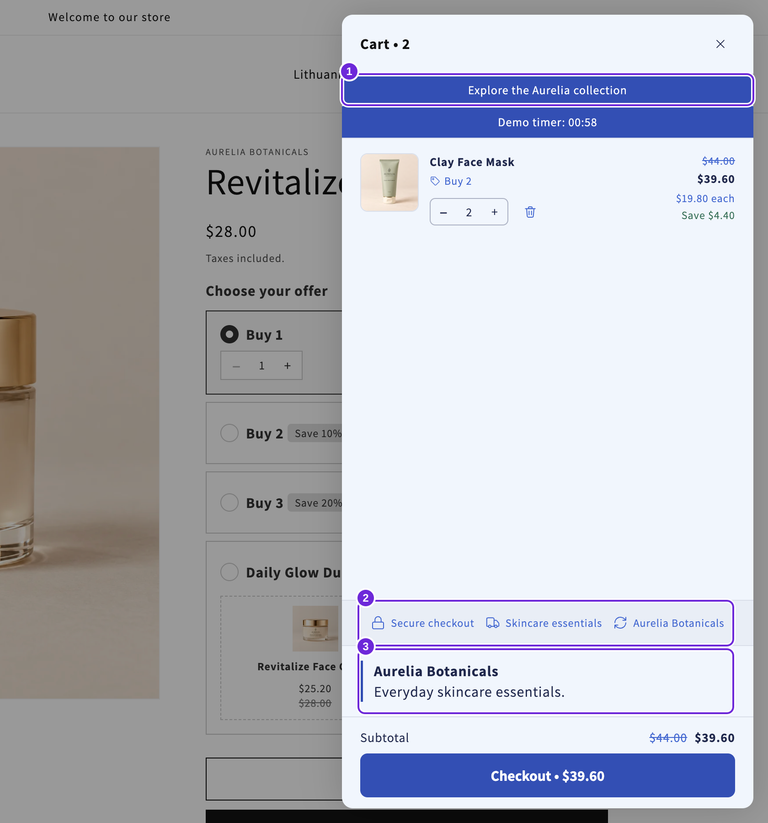This screenshot has height=823, width=768.
Task: Decrease Clay Face Mask quantity in cart
Action: click(x=444, y=212)
